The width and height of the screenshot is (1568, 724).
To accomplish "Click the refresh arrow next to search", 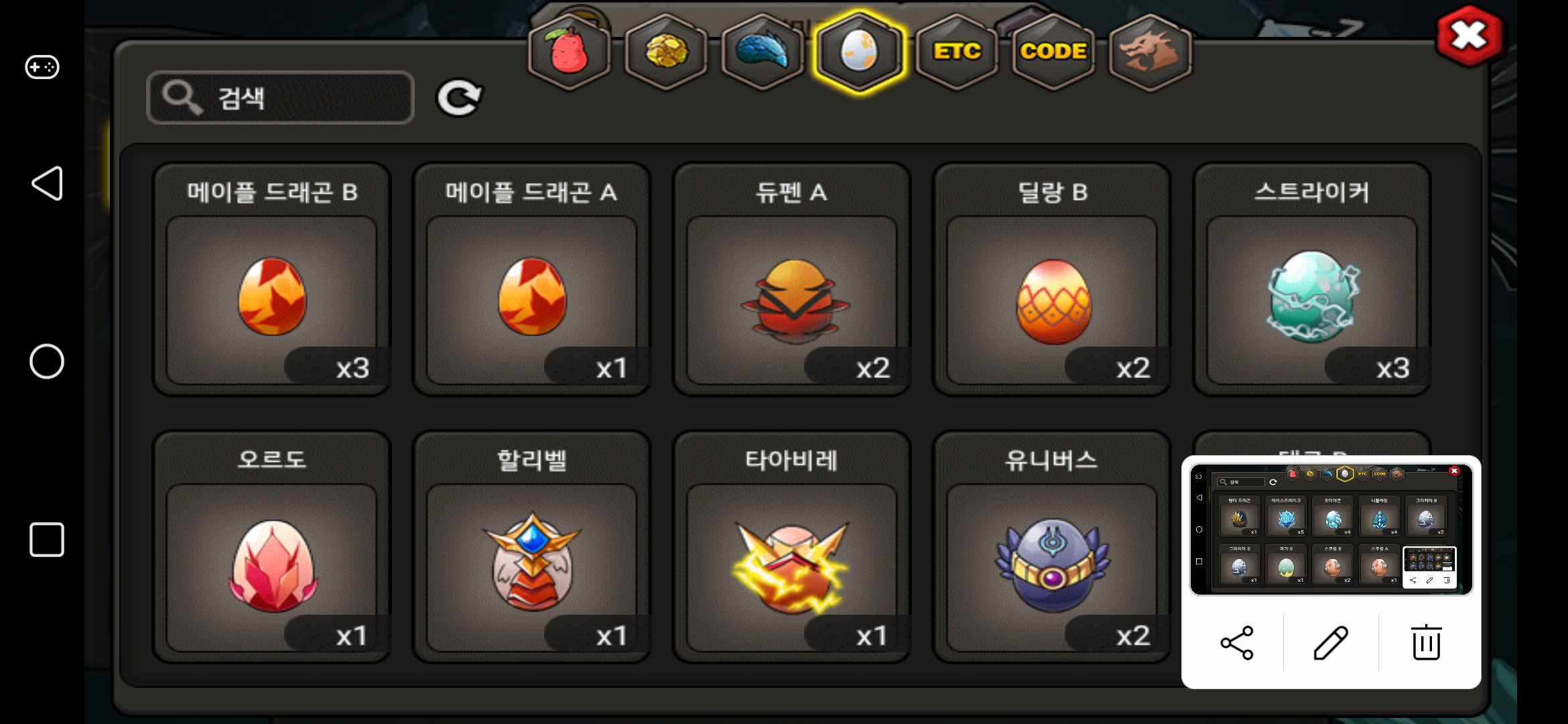I will [x=459, y=98].
